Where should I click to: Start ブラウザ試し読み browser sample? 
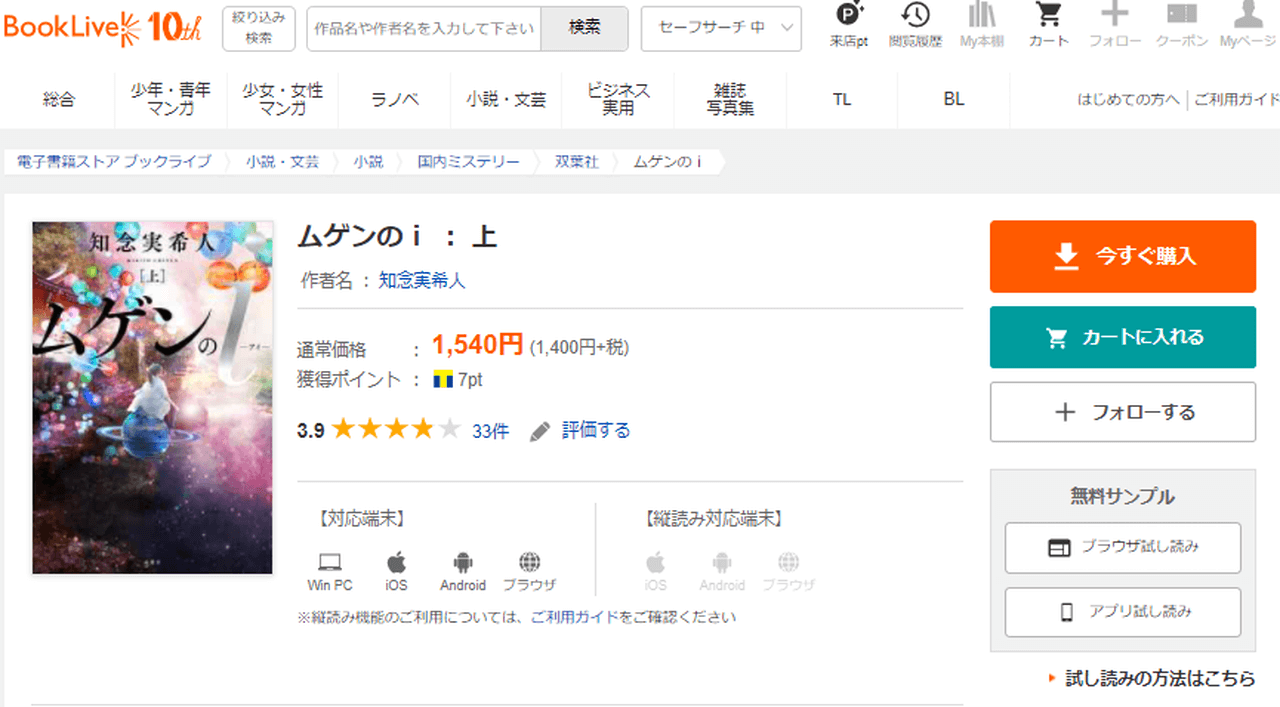tap(1122, 548)
